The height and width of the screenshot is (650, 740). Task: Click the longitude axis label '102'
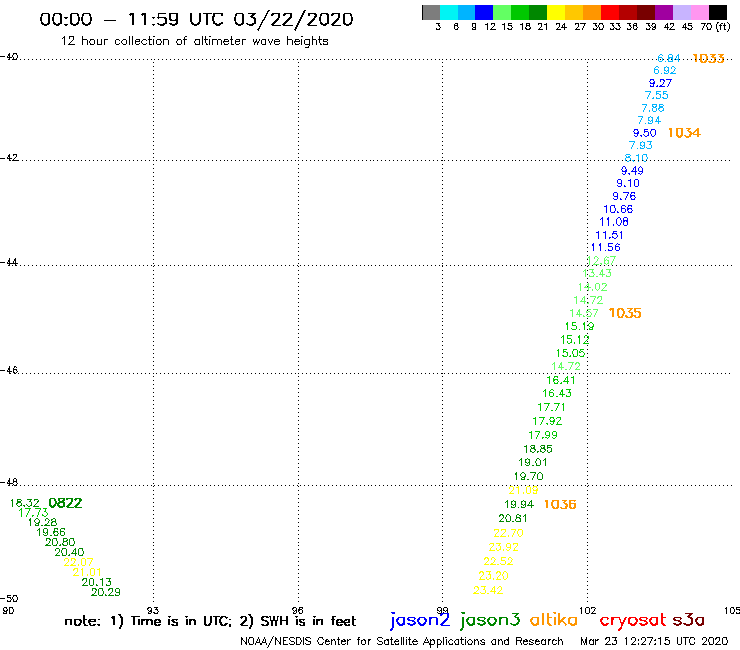(x=588, y=610)
